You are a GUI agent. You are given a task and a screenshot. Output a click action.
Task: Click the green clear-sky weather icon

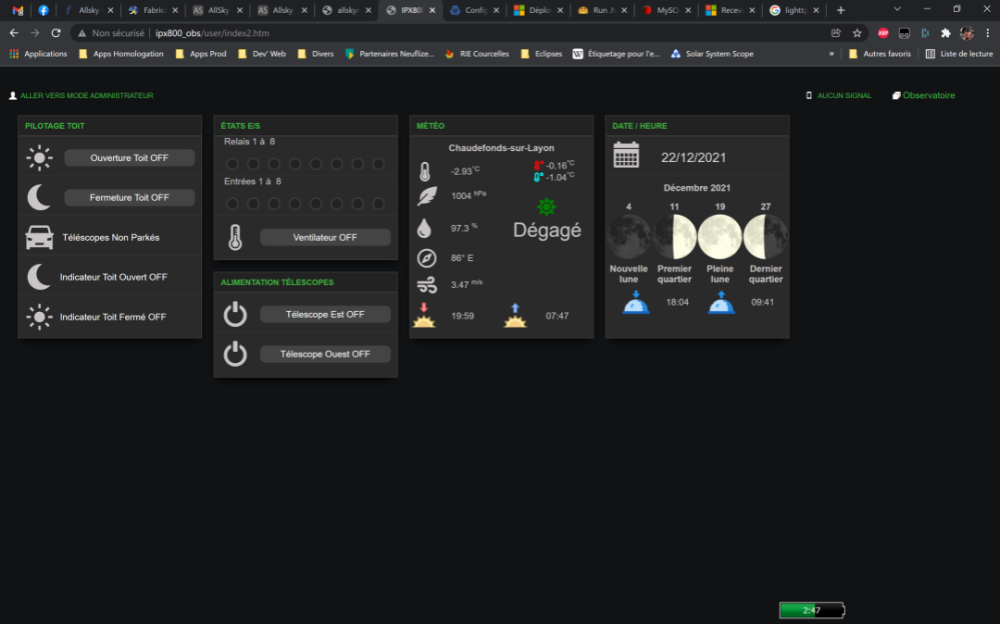(546, 207)
